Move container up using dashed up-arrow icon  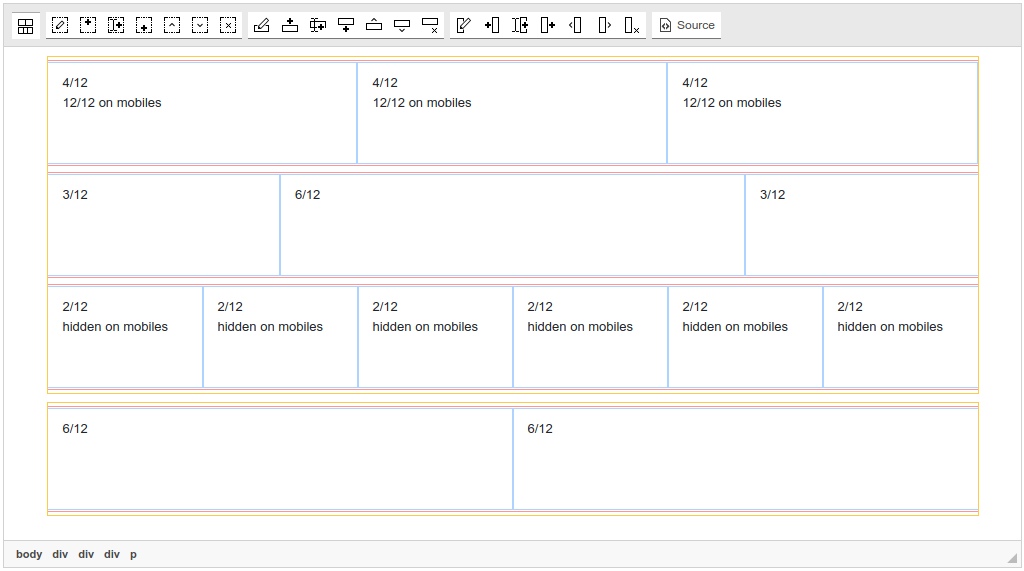point(172,26)
